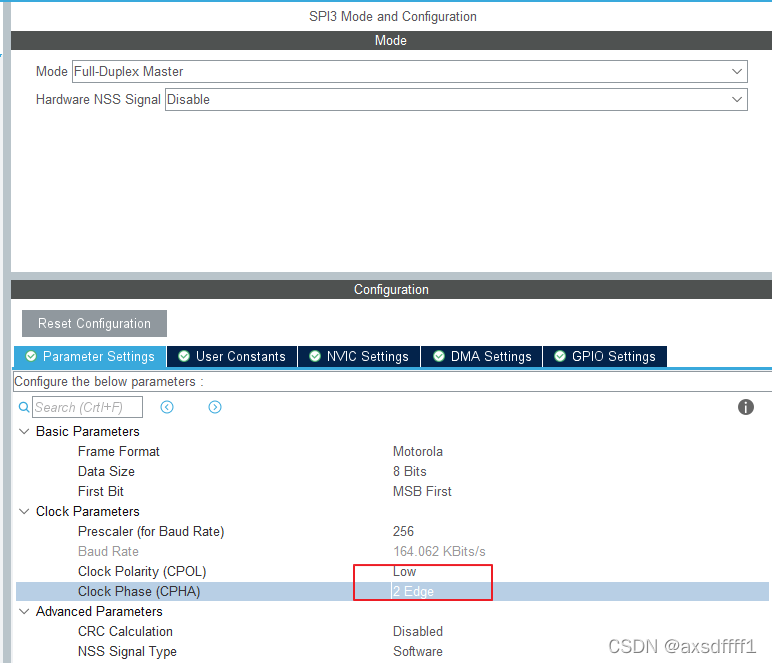
Task: Go to previous search result arrow
Action: point(167,407)
